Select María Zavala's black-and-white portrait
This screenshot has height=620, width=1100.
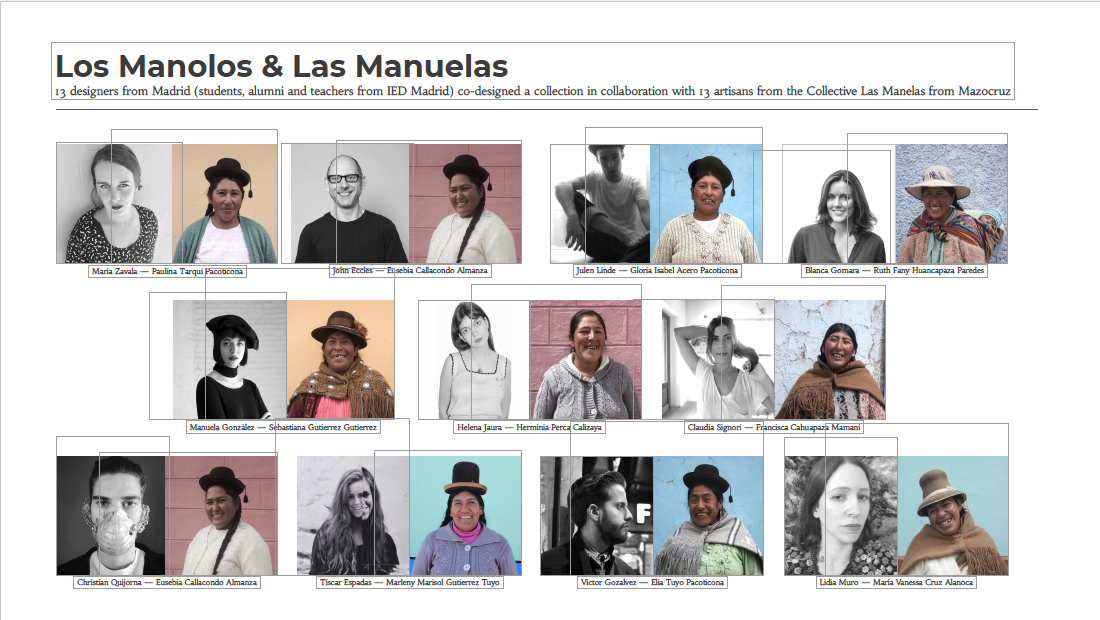(115, 203)
